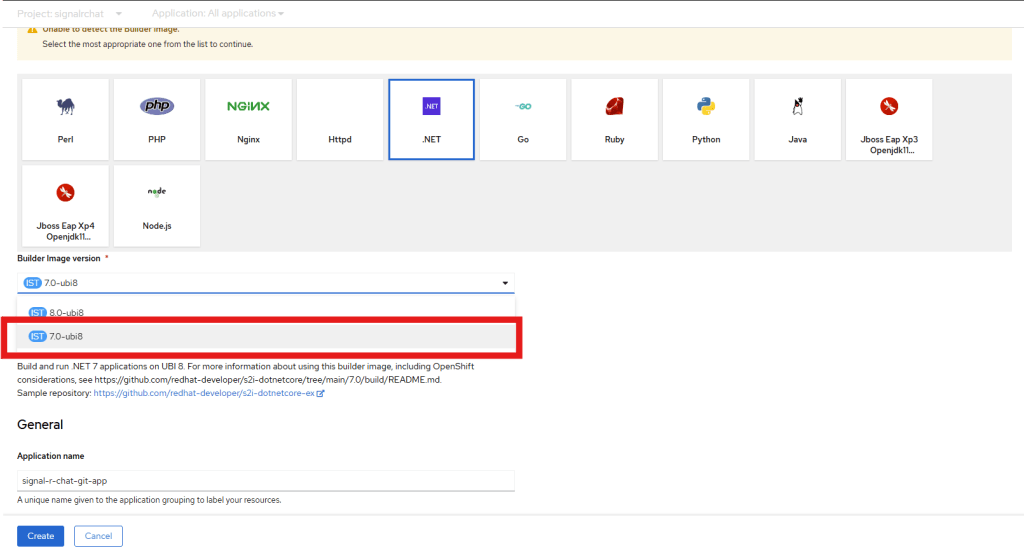Choose Jboss Eap Xp4 Openjdk11 image

pos(65,206)
